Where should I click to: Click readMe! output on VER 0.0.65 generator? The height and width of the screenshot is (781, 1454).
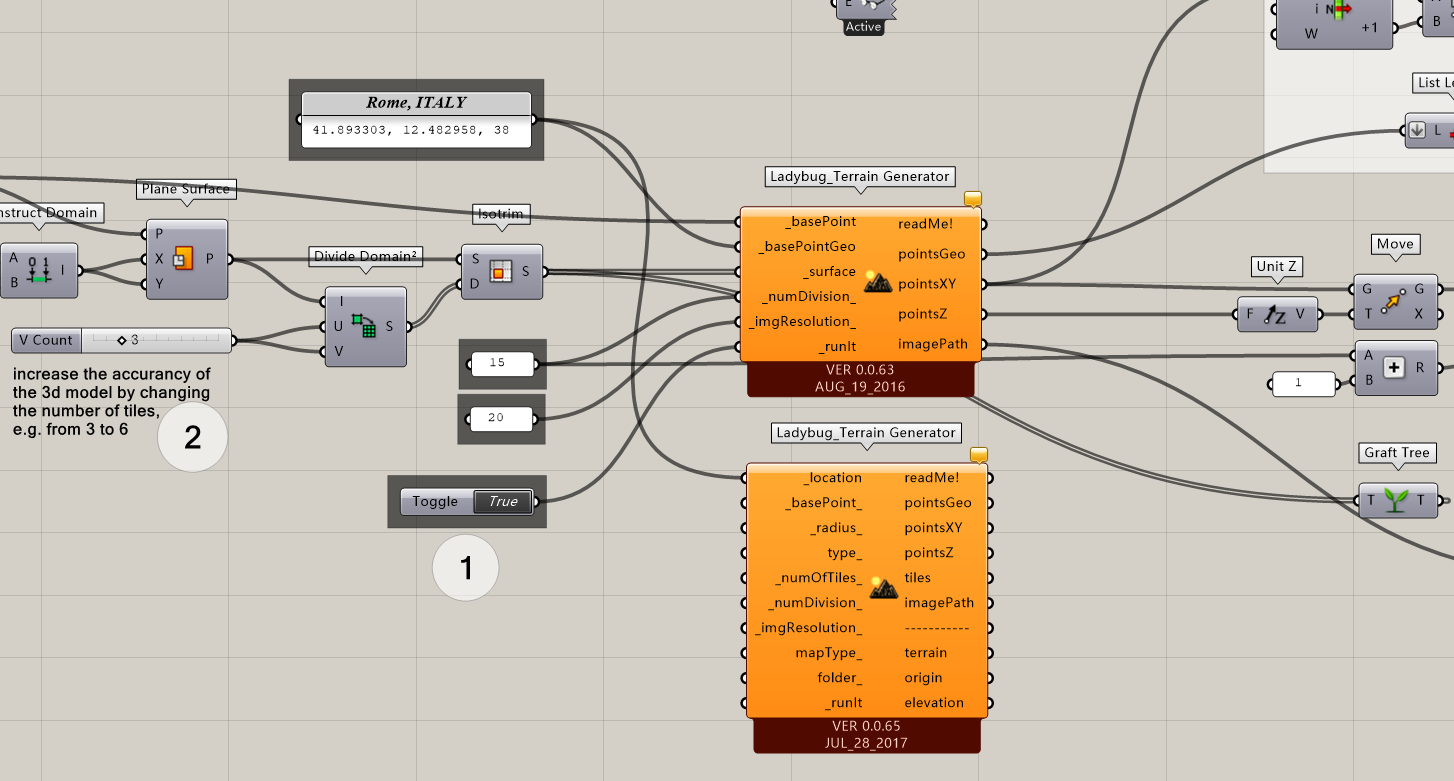[932, 478]
